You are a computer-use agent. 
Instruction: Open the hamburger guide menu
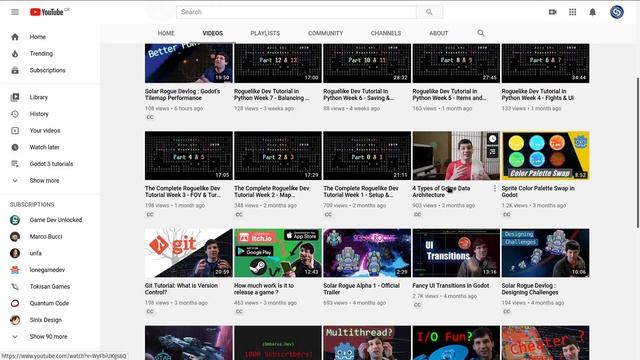point(15,12)
